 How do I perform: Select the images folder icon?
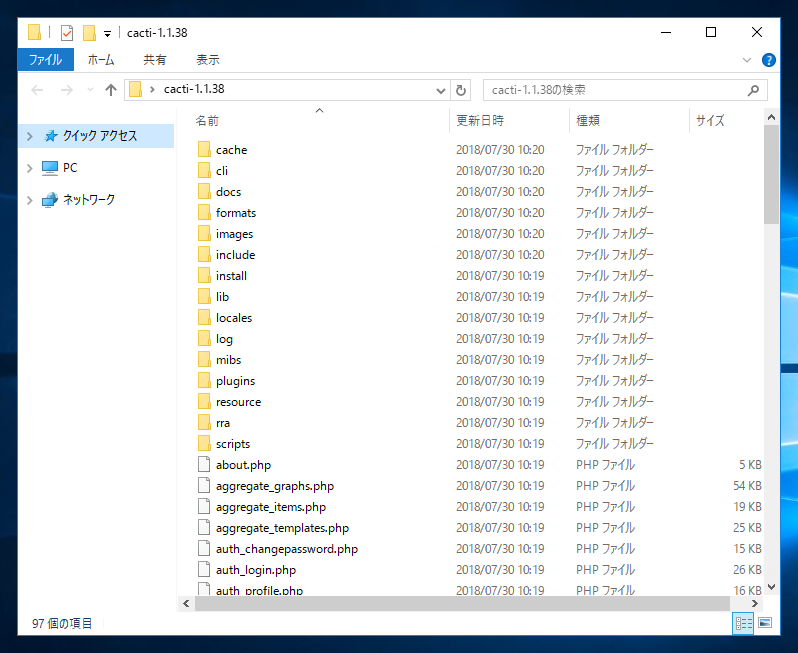204,234
